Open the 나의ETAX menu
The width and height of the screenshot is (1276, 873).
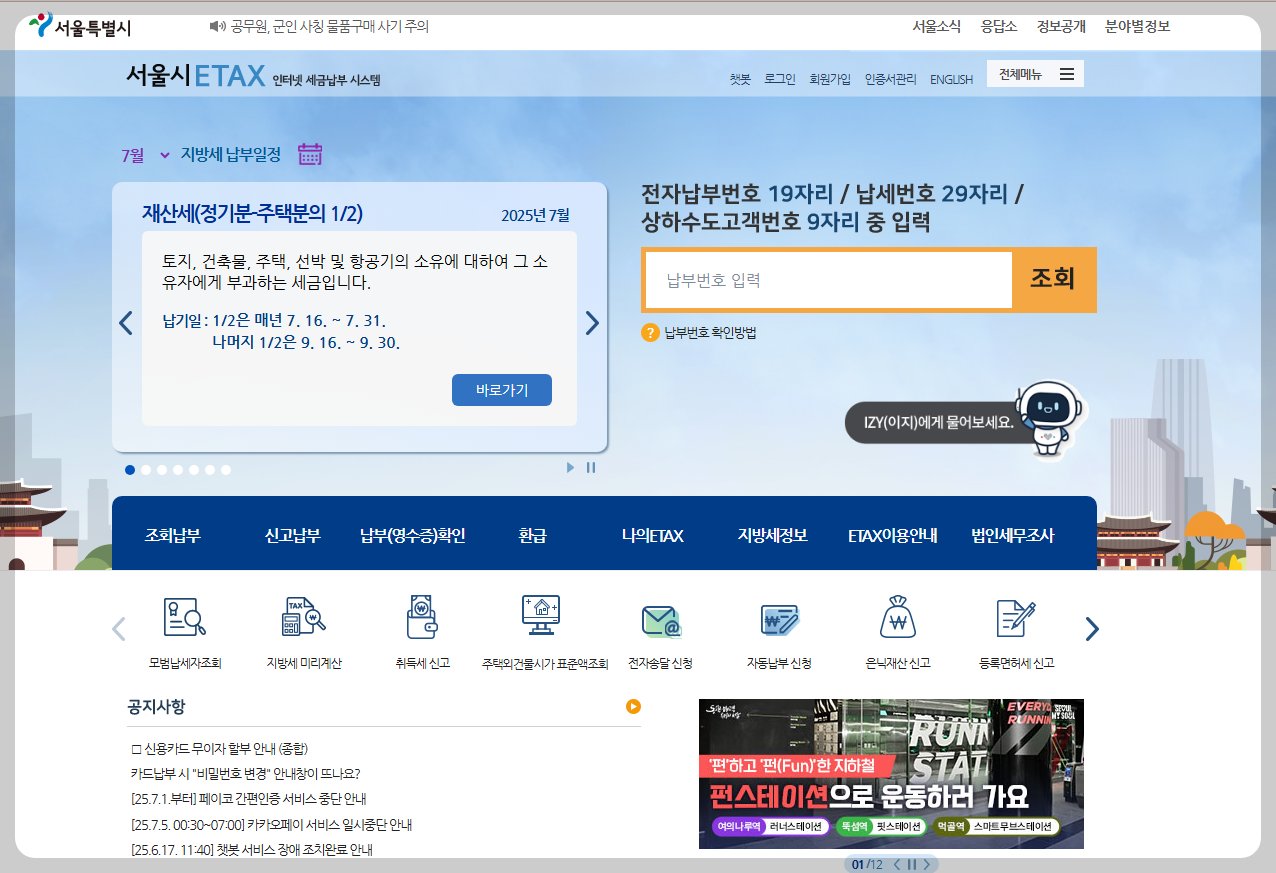pyautogui.click(x=652, y=535)
